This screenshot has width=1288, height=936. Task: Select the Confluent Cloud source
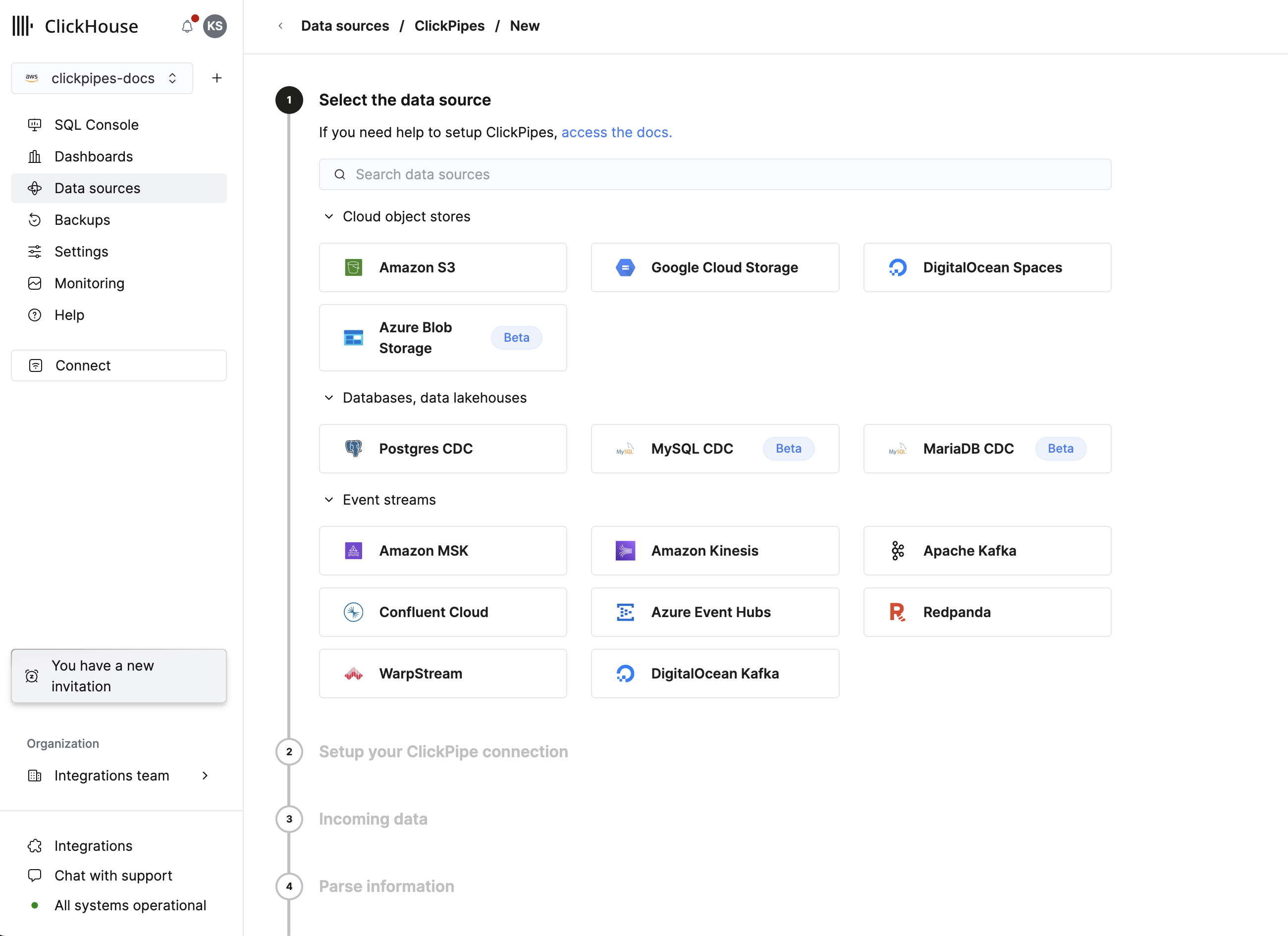[x=443, y=612]
